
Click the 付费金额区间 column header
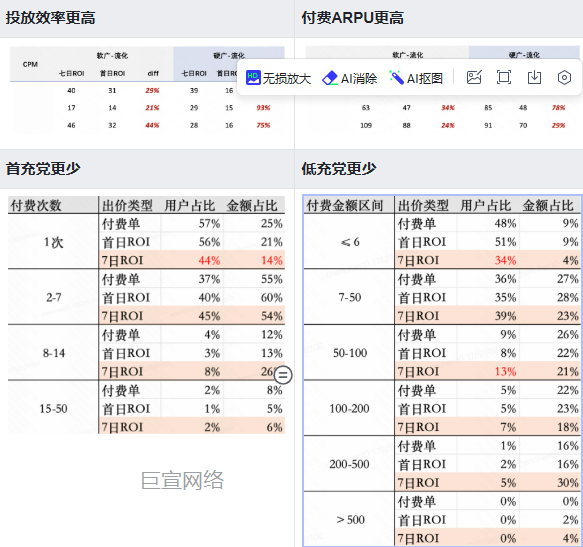pyautogui.click(x=345, y=205)
